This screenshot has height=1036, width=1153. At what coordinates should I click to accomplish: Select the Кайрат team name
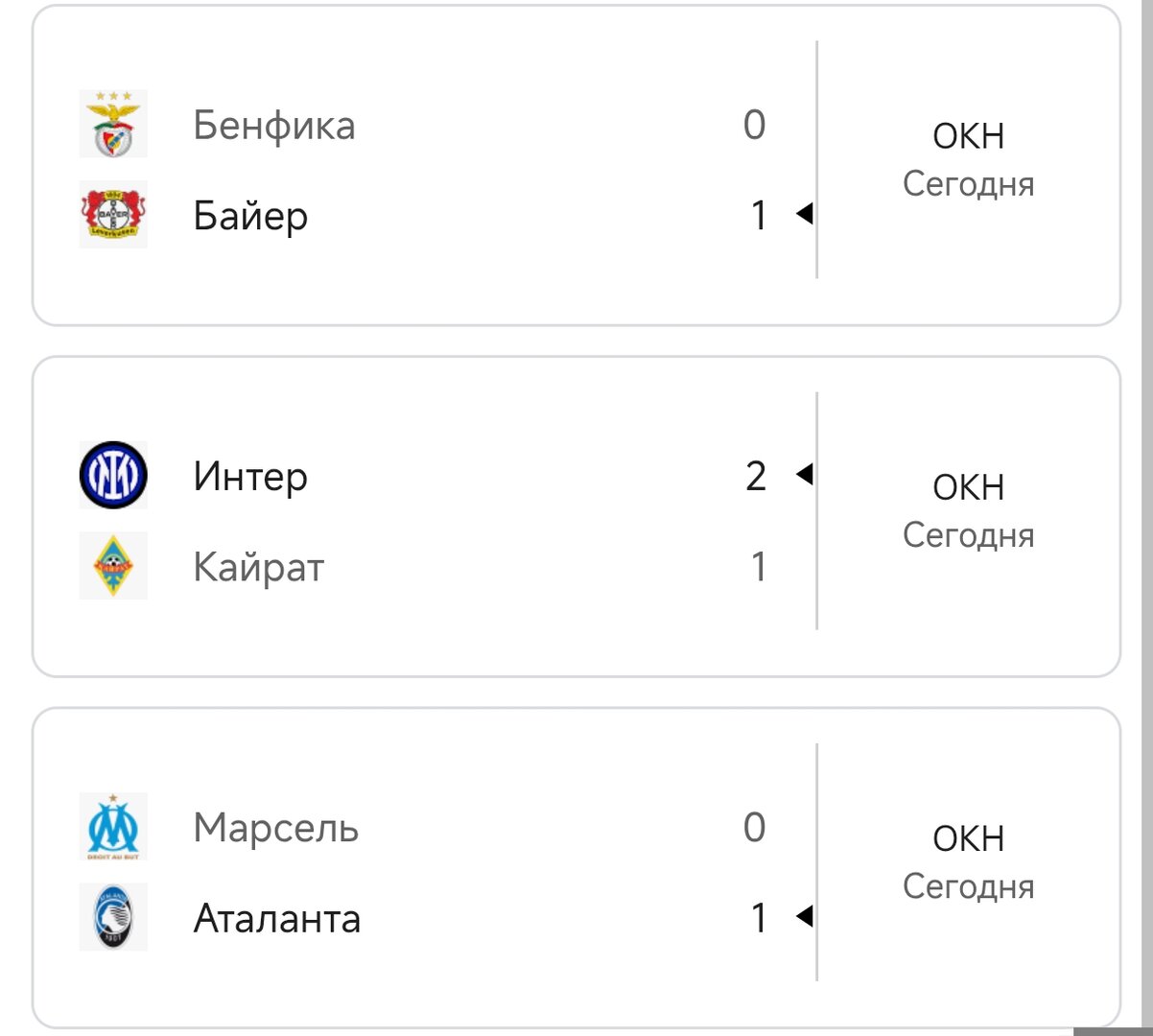point(259,567)
